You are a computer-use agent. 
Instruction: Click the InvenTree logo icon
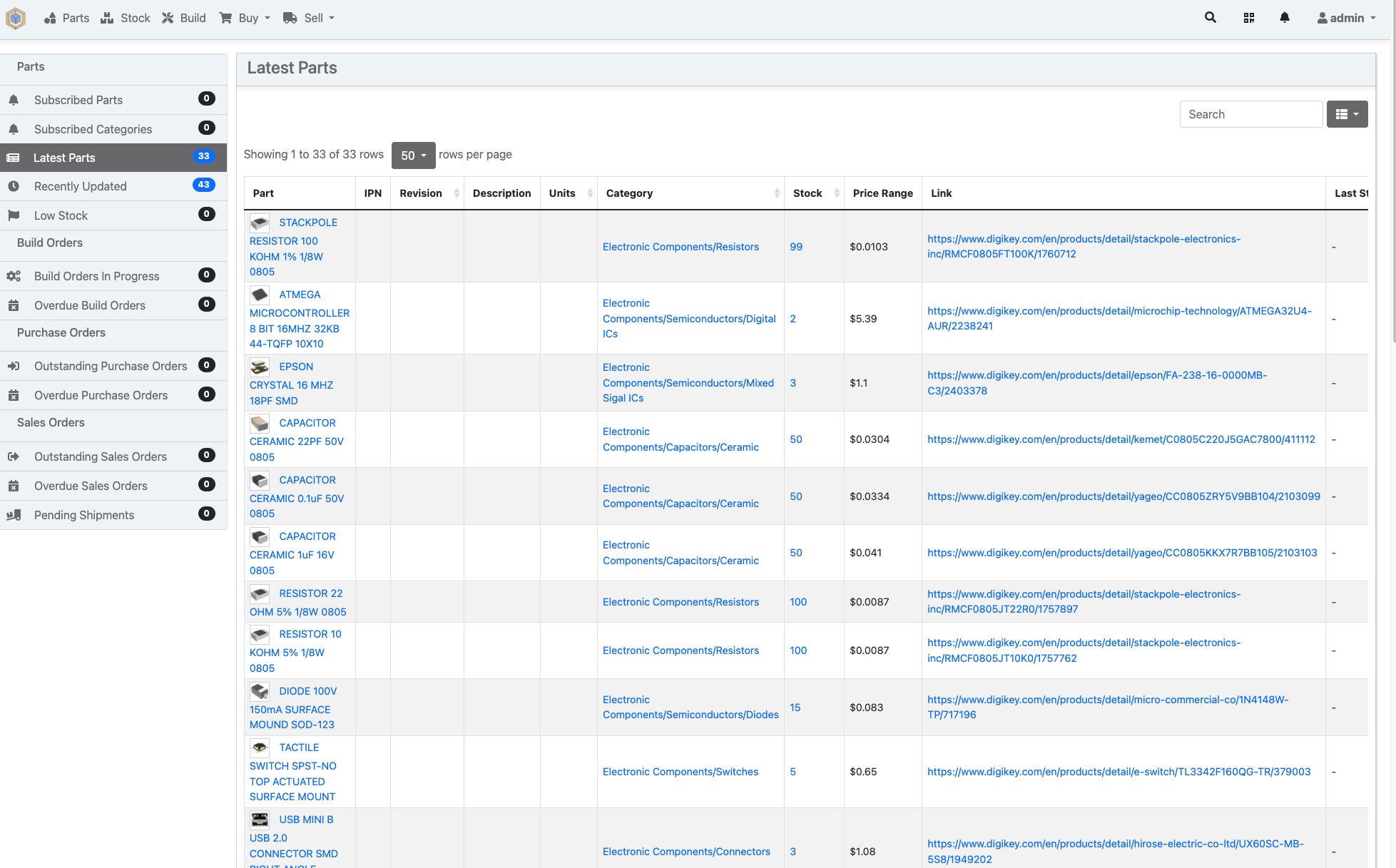(16, 18)
